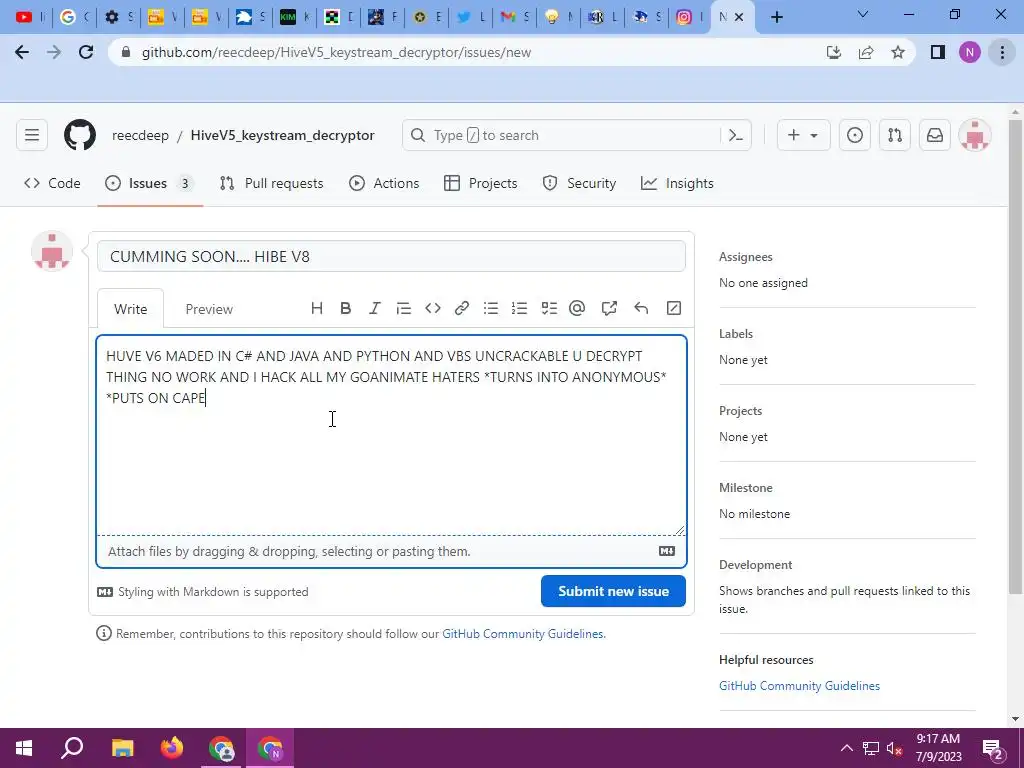Insert a numbered list
The width and height of the screenshot is (1024, 768).
[x=519, y=308]
